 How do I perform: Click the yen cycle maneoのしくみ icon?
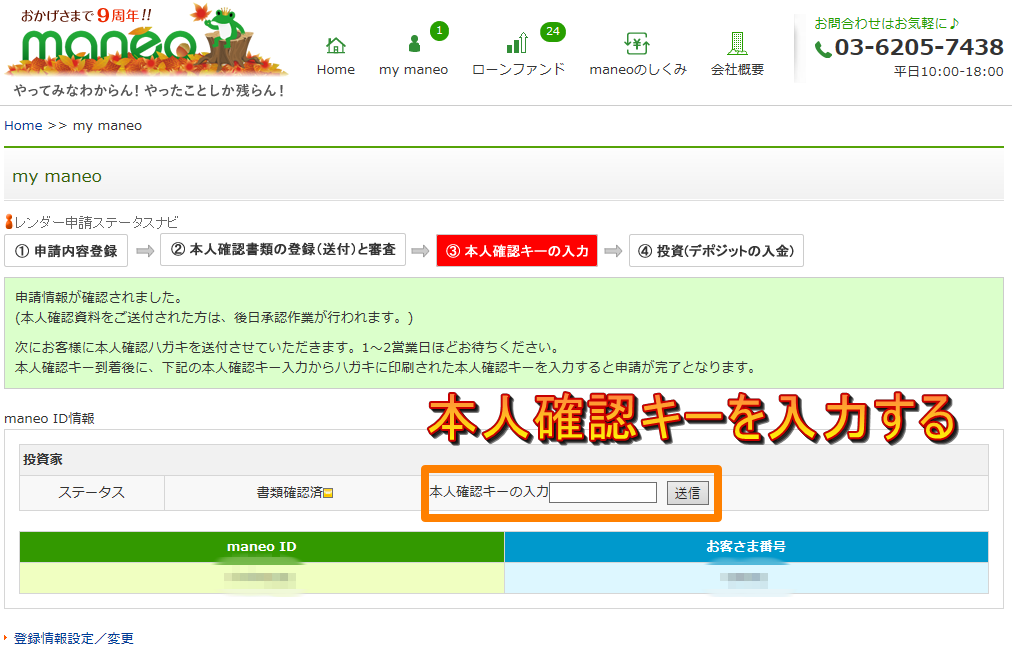pyautogui.click(x=637, y=43)
